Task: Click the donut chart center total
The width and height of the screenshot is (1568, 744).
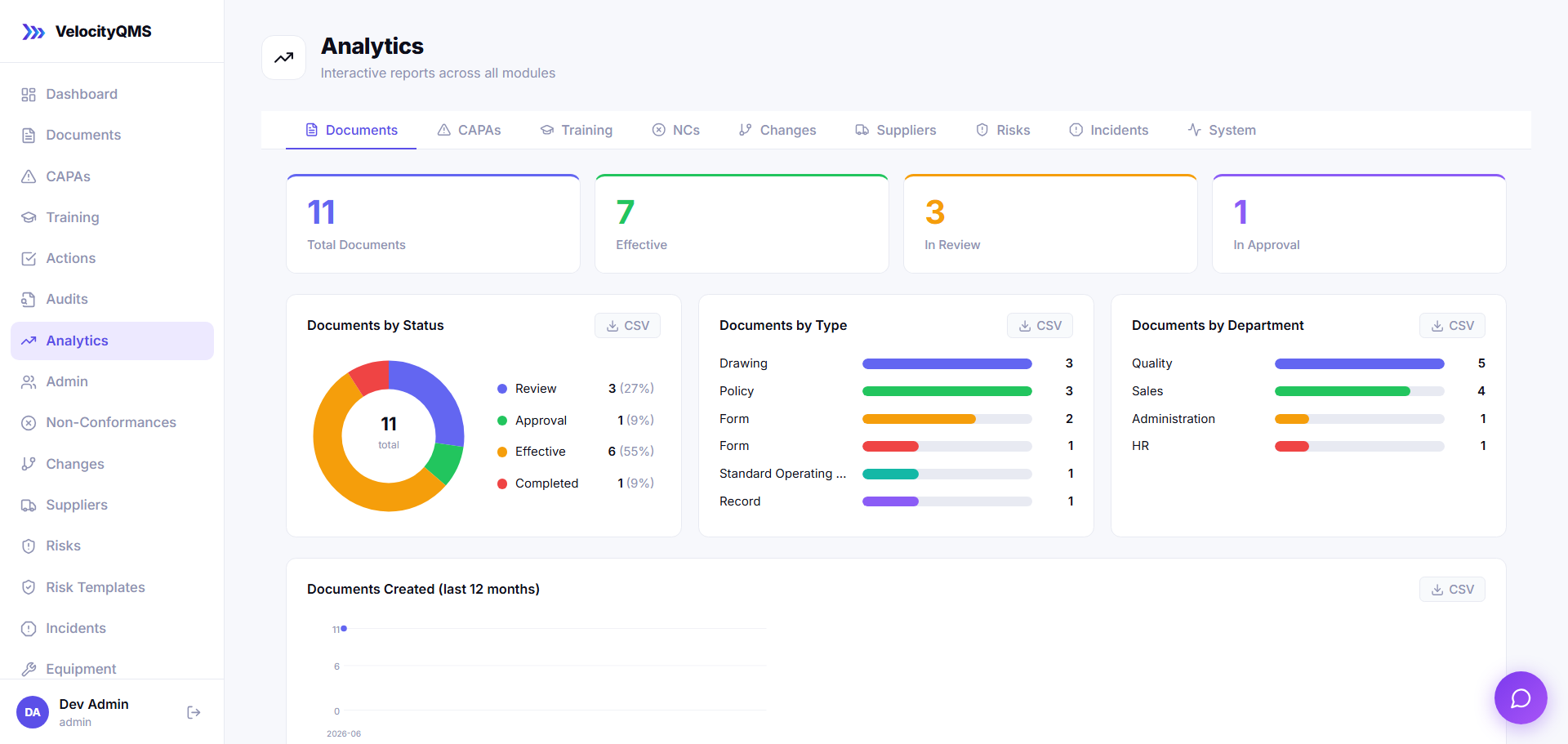Action: (389, 431)
